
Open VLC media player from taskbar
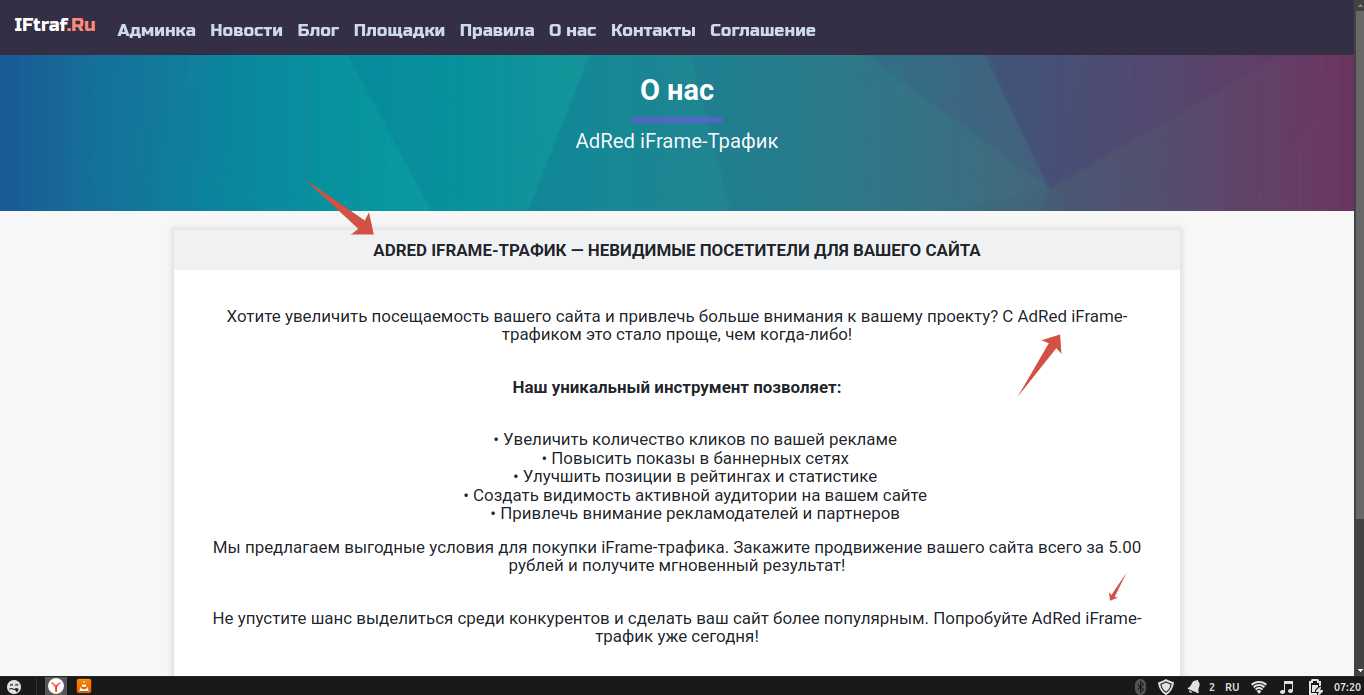point(85,686)
